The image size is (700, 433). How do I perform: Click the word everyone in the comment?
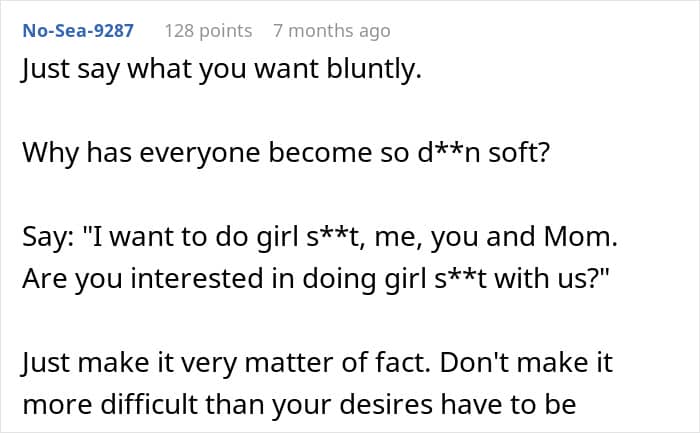pyautogui.click(x=200, y=154)
